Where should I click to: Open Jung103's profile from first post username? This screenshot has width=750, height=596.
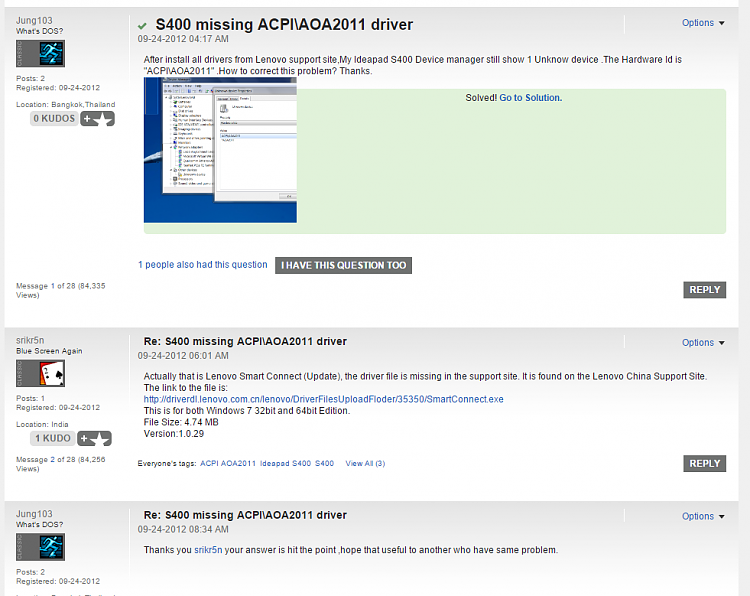pos(34,20)
